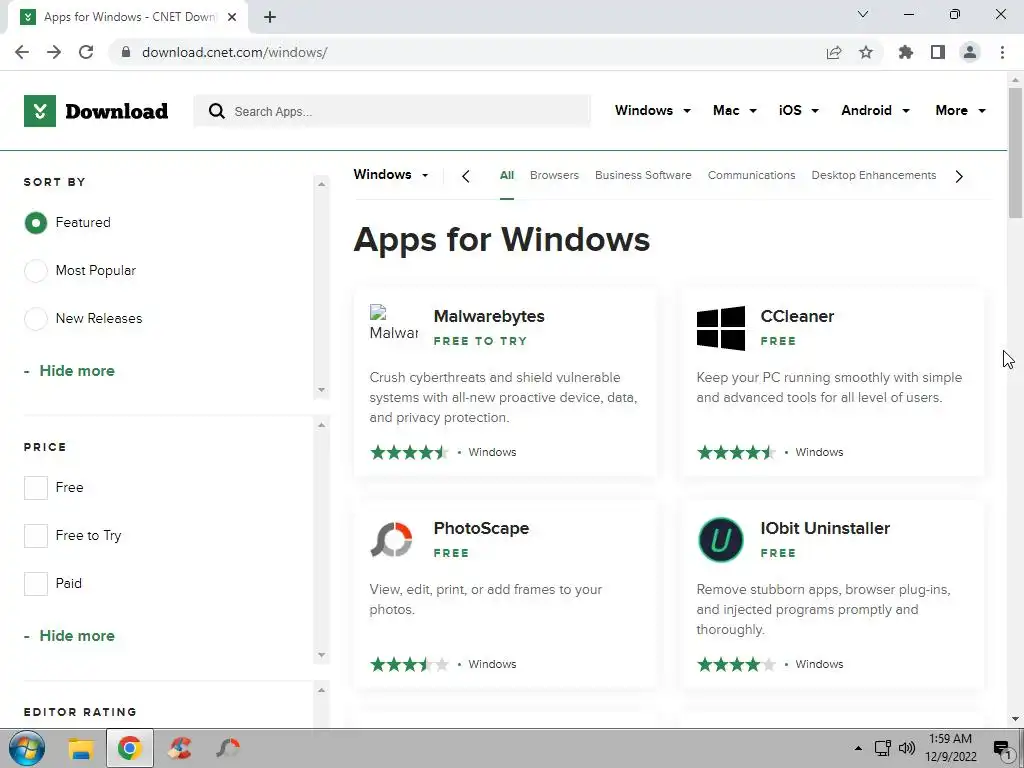
Task: Open Chrome's three-dot menu
Action: (x=1002, y=52)
